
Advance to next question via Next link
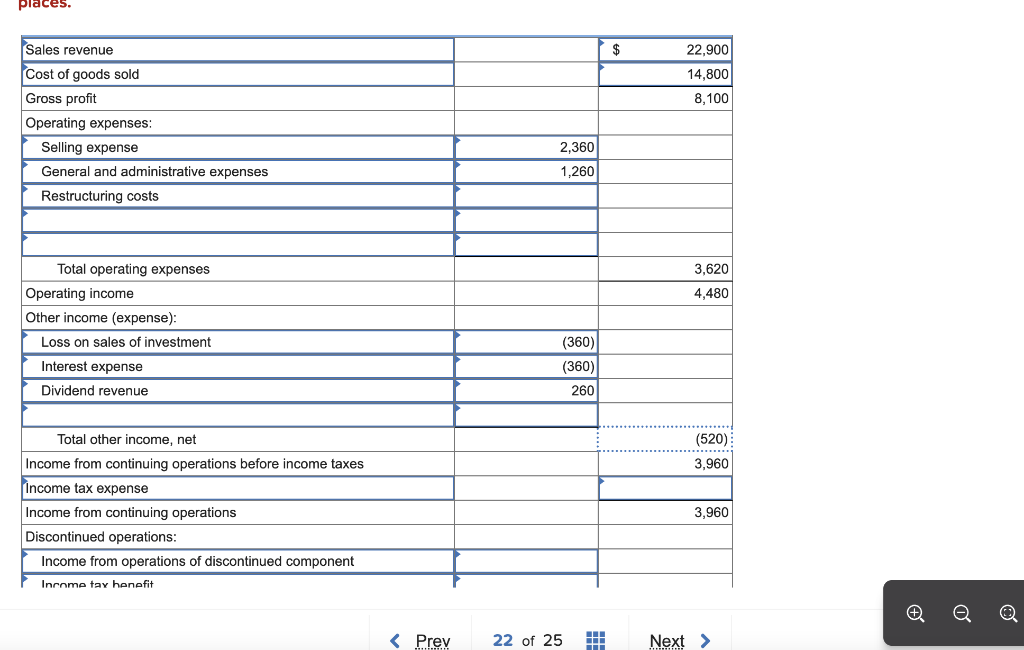pos(667,640)
